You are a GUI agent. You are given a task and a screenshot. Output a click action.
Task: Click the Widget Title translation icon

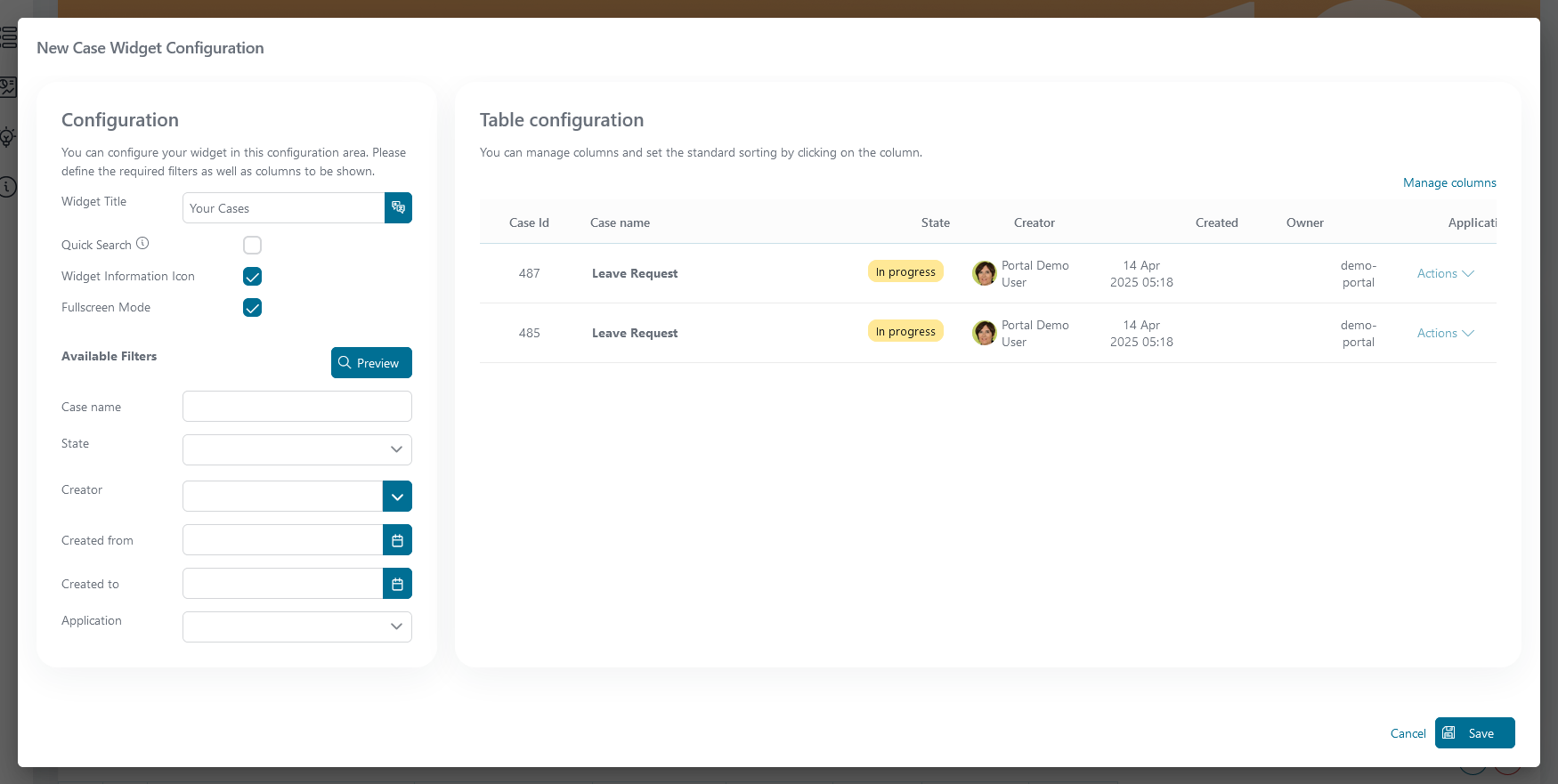[398, 207]
